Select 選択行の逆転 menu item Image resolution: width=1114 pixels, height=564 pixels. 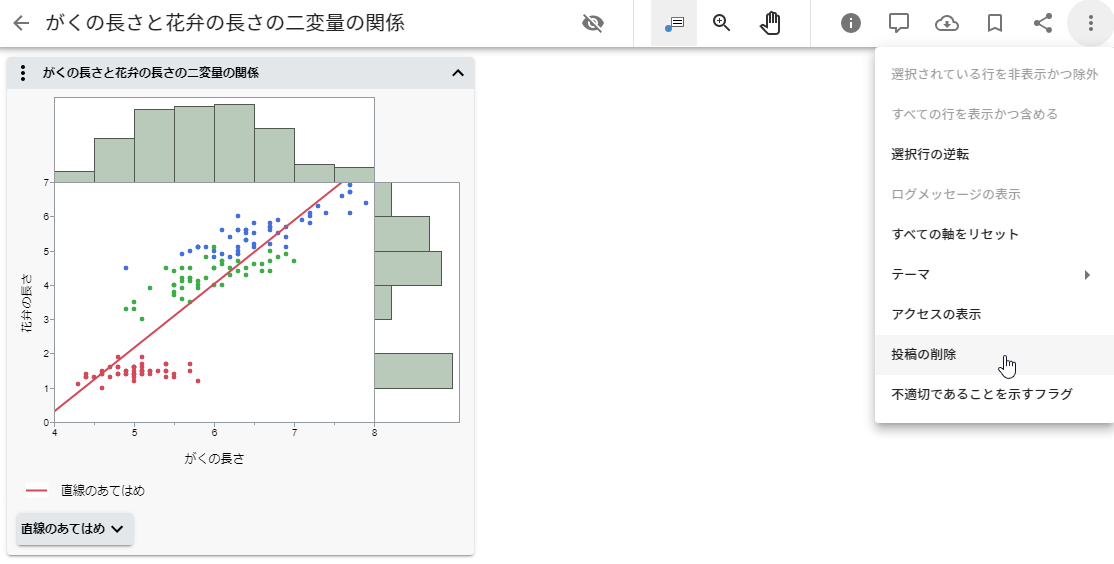tap(930, 154)
